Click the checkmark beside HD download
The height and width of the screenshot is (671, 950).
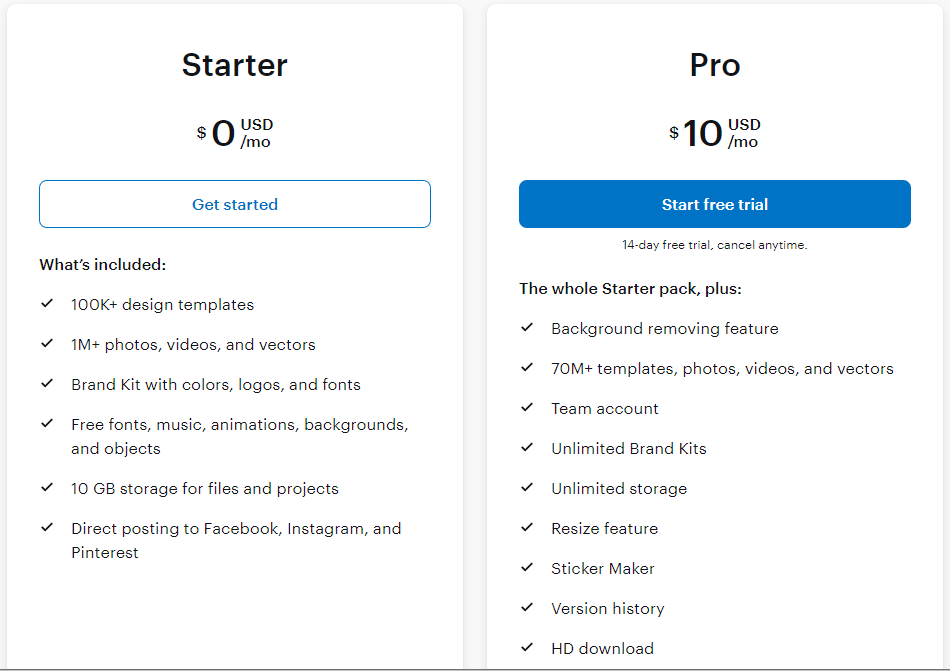pyautogui.click(x=527, y=648)
